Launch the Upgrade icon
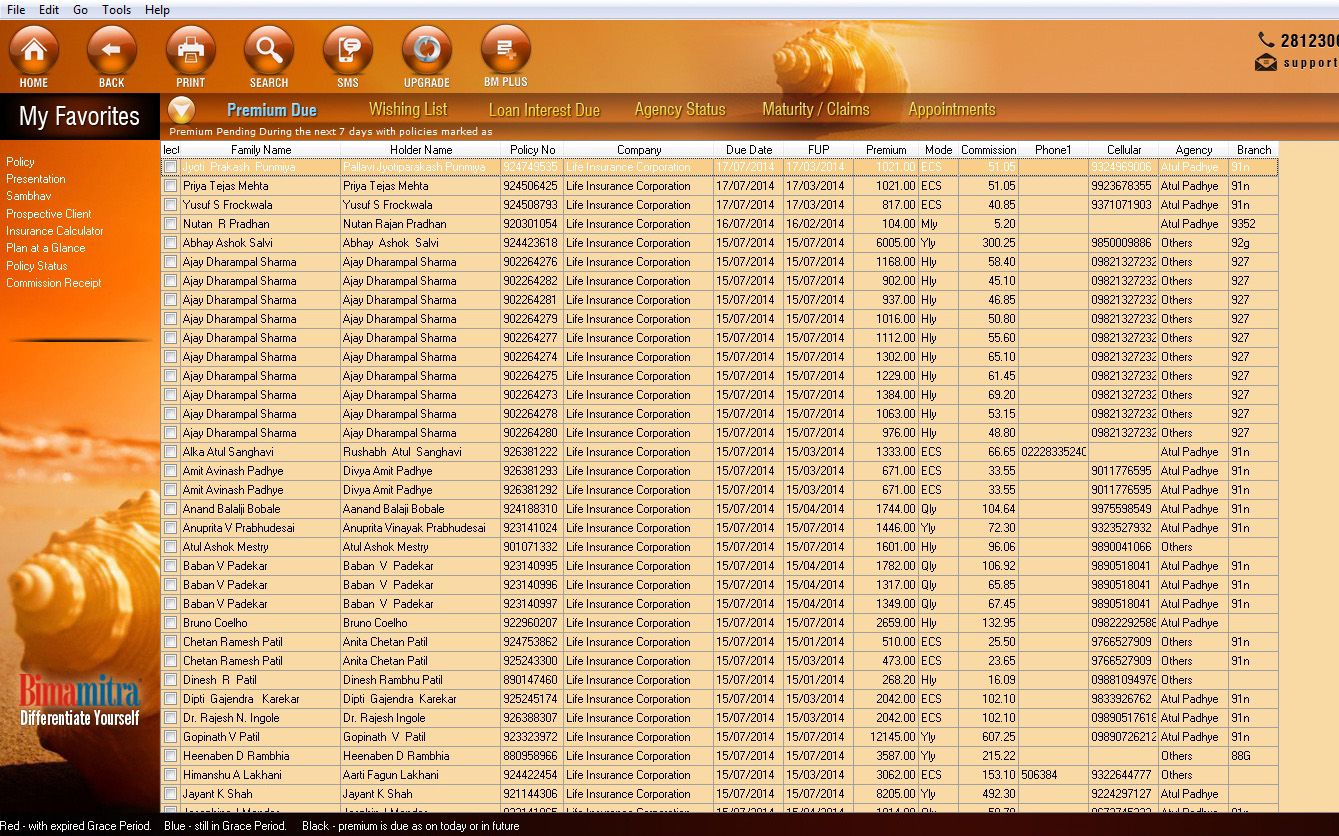 [x=427, y=50]
